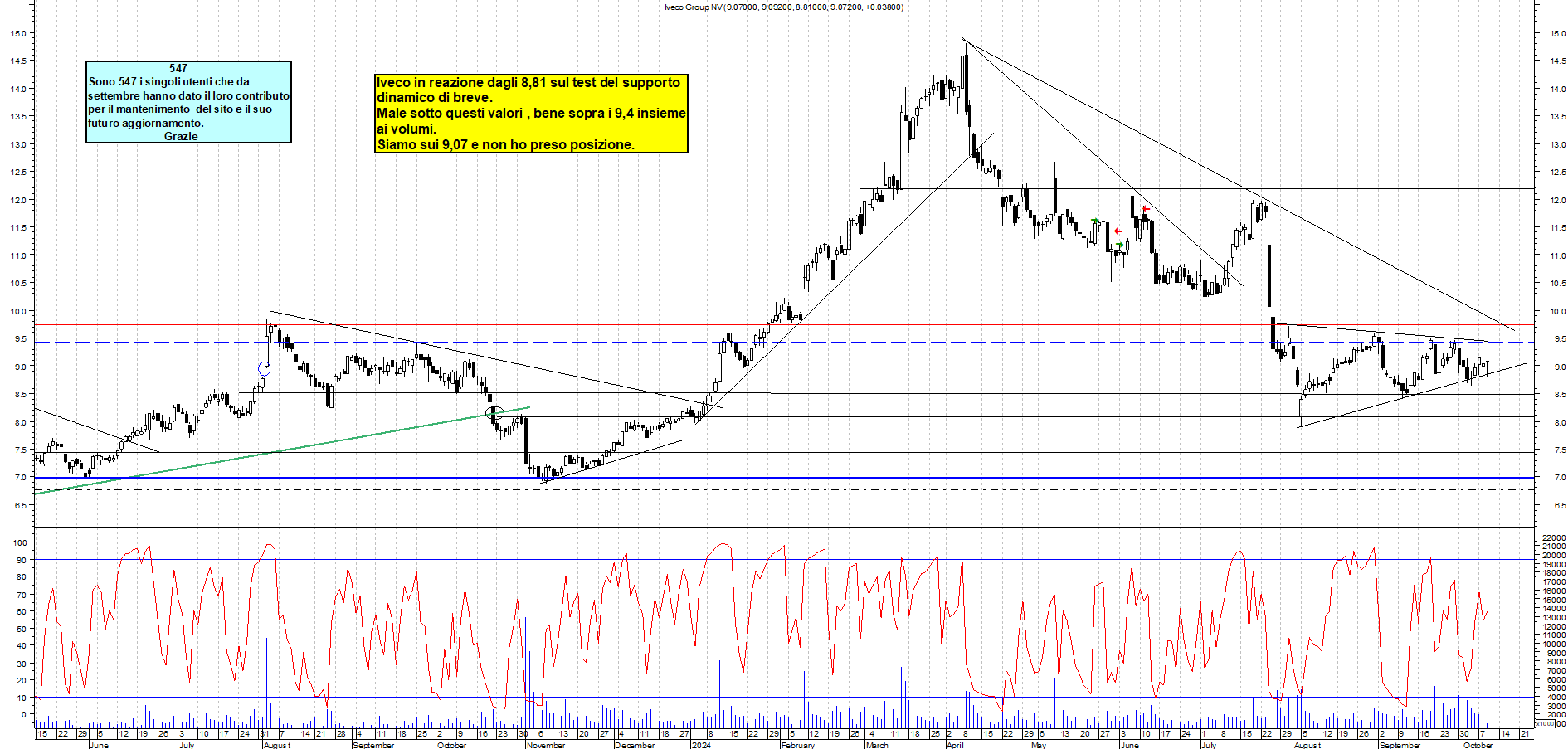Click the '19000' label on the volume scale
Viewport: 1568px width, 749px height.
coord(1553,565)
